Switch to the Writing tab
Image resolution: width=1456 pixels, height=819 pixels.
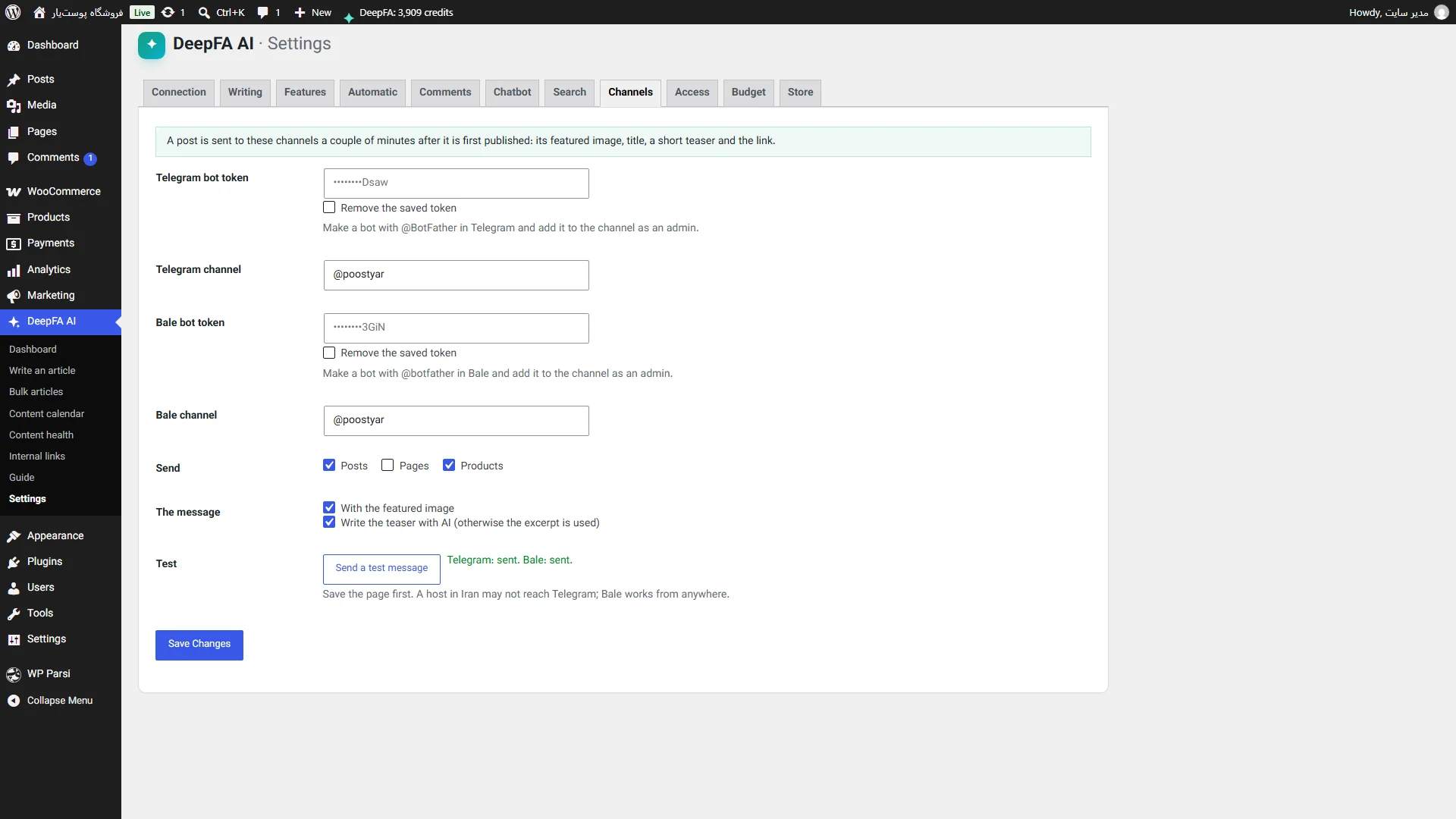245,93
